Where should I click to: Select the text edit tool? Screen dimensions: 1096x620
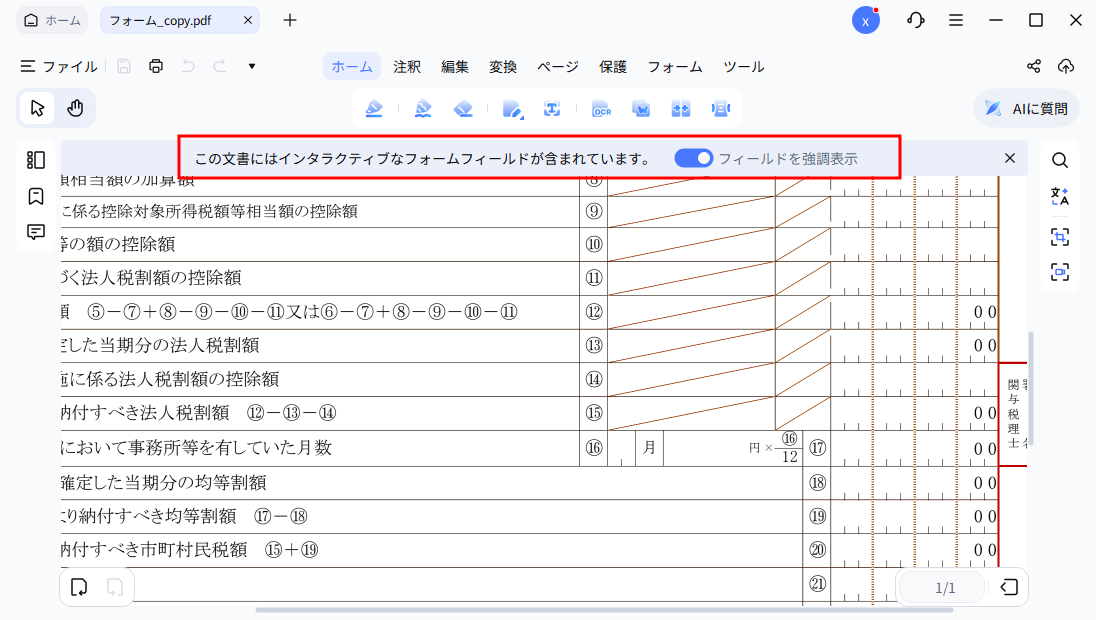552,108
